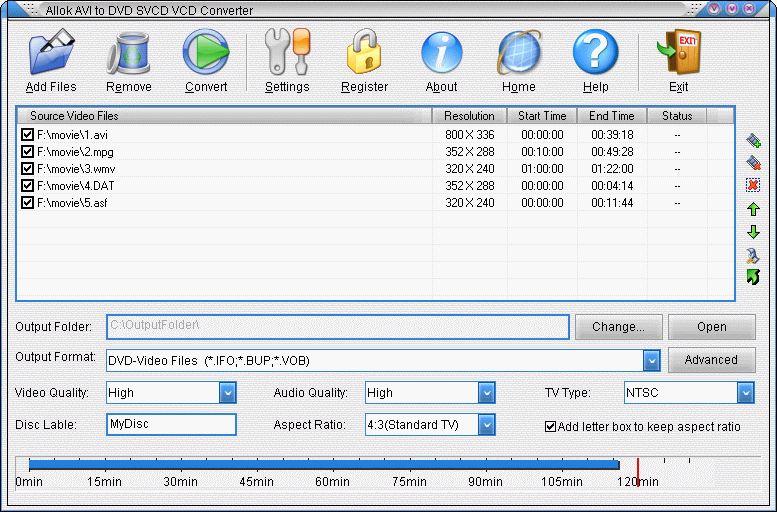This screenshot has width=777, height=512.
Task: Click the curved green arrow sidebar icon
Action: [753, 277]
